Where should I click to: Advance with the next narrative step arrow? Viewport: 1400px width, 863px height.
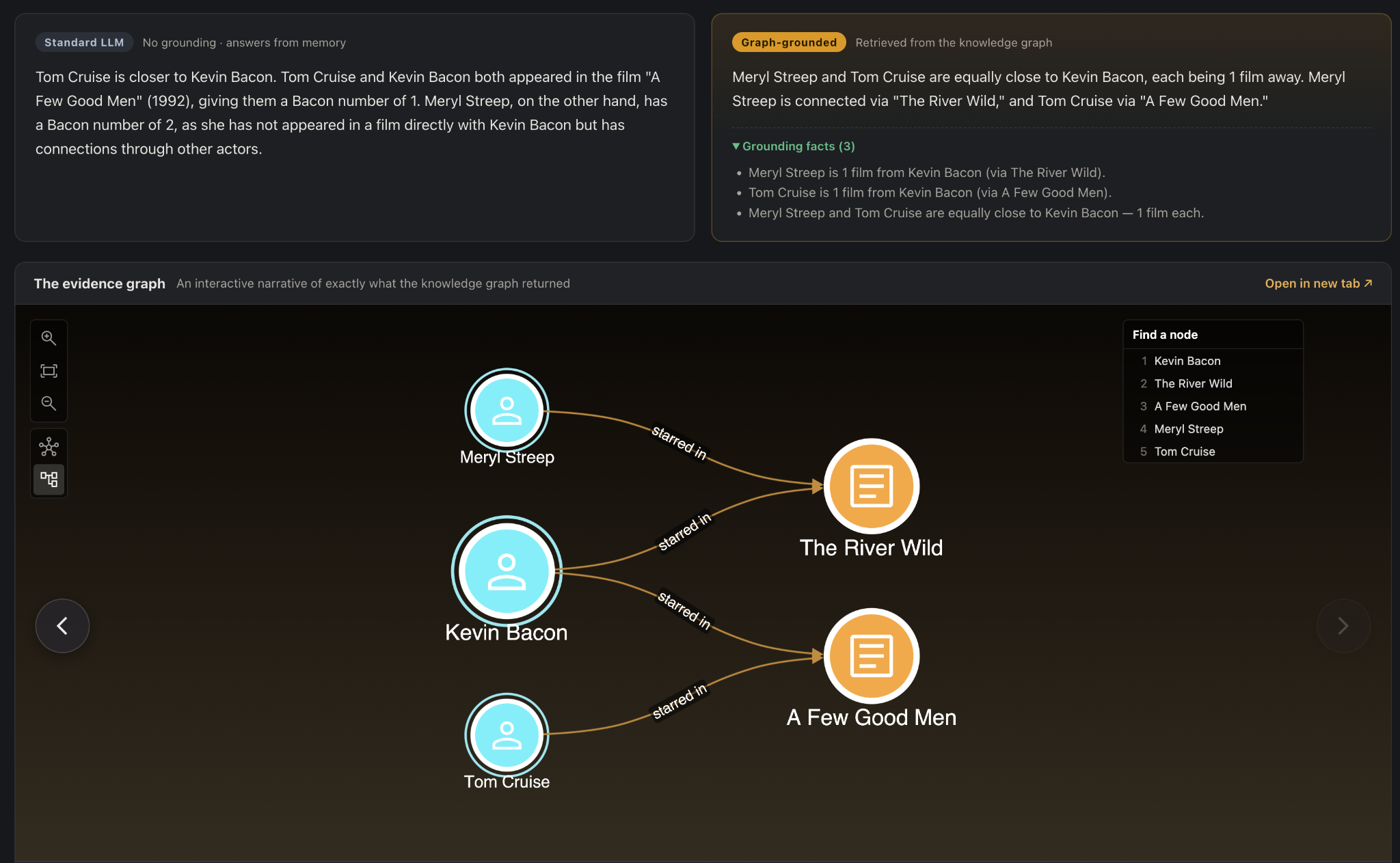coord(1343,625)
